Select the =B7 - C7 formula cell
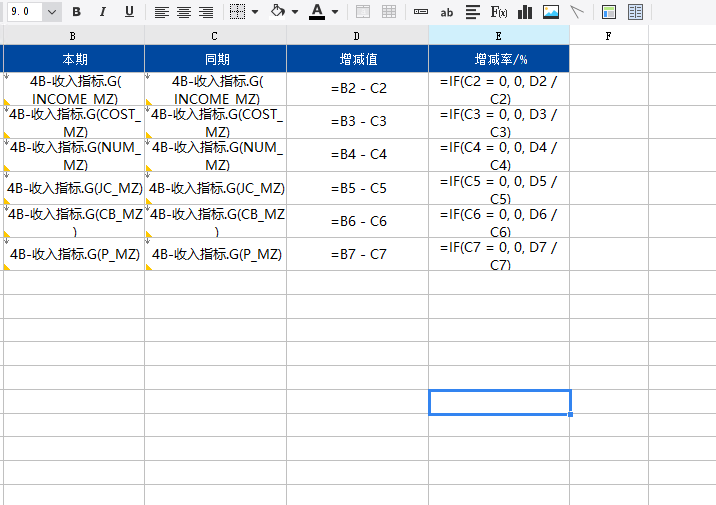The height and width of the screenshot is (505, 716). click(358, 254)
